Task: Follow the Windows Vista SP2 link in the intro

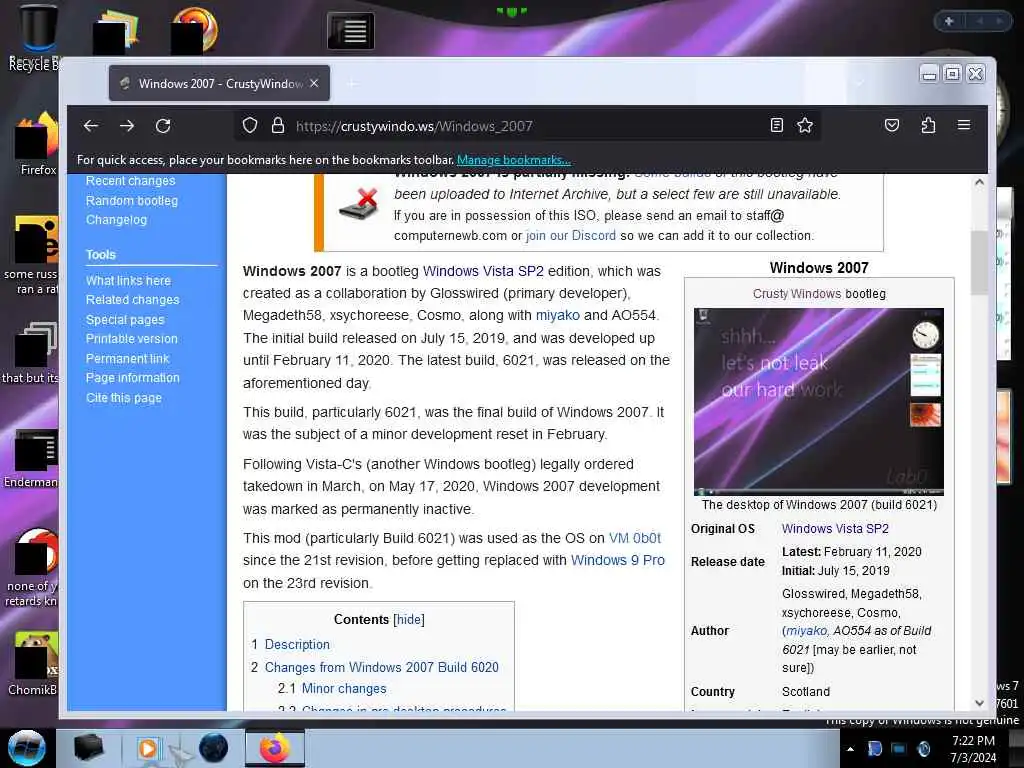Action: click(483, 271)
